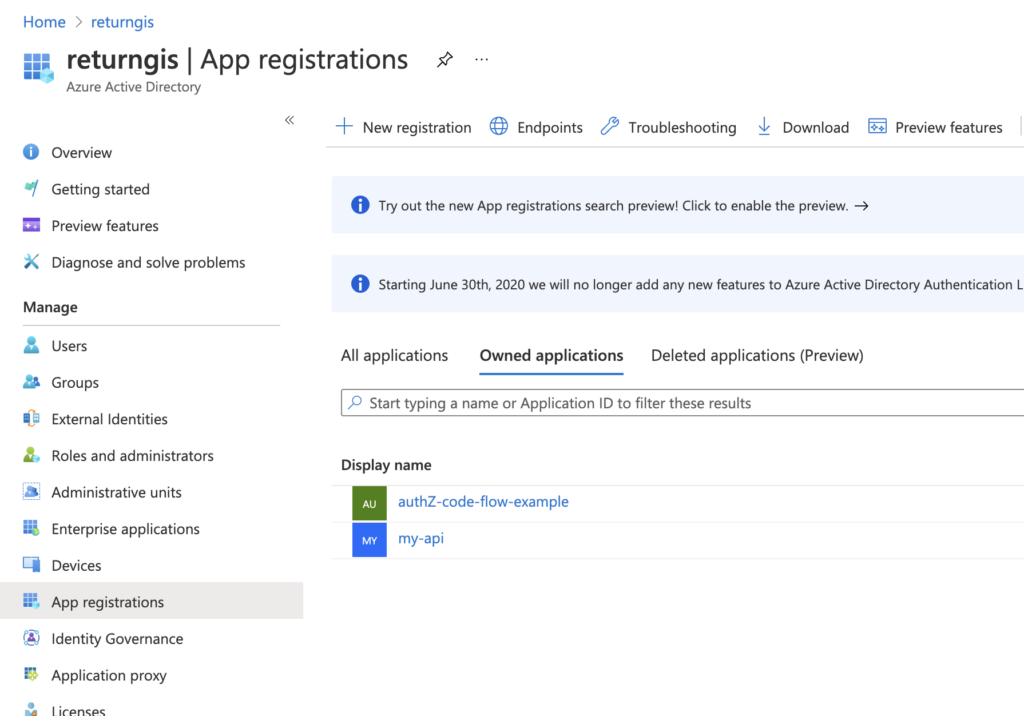Select the Owned applications tab
This screenshot has width=1024, height=716.
551,355
